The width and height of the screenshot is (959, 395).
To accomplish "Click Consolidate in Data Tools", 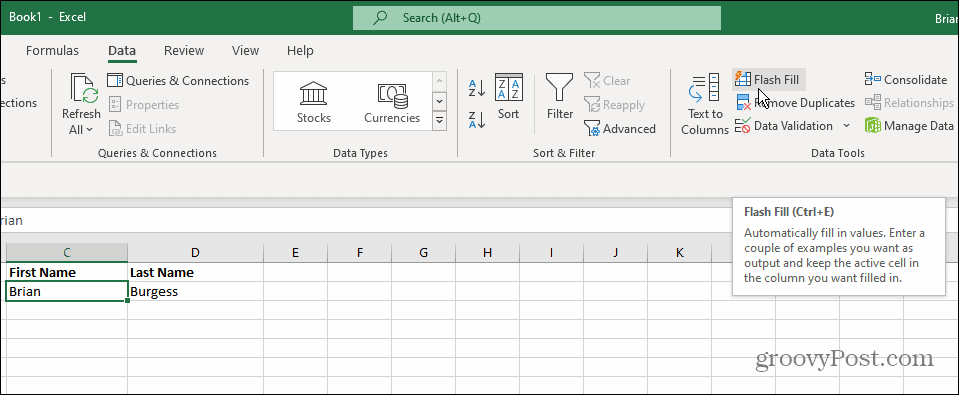I will [x=906, y=79].
